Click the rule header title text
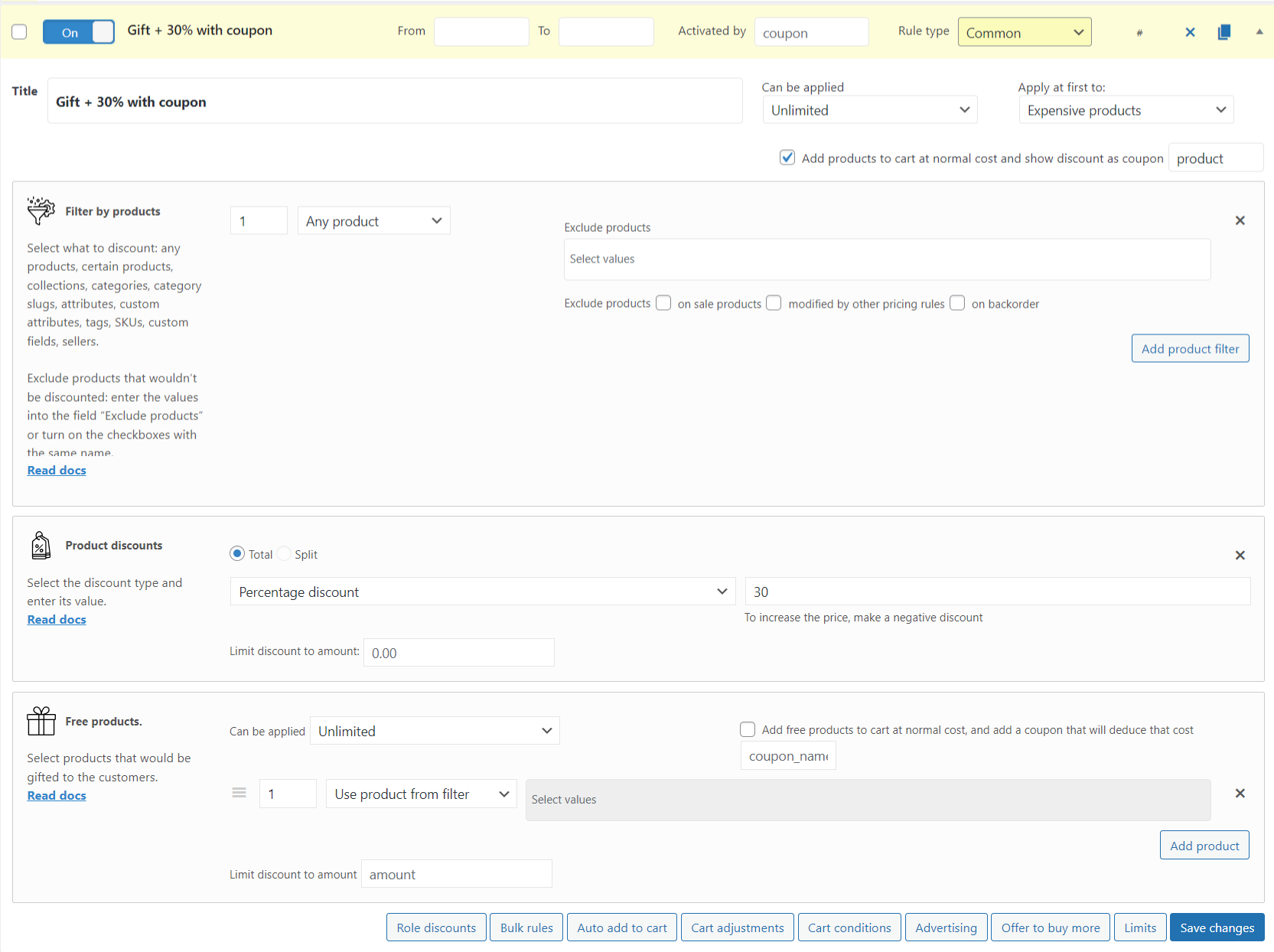1274x952 pixels. [200, 30]
